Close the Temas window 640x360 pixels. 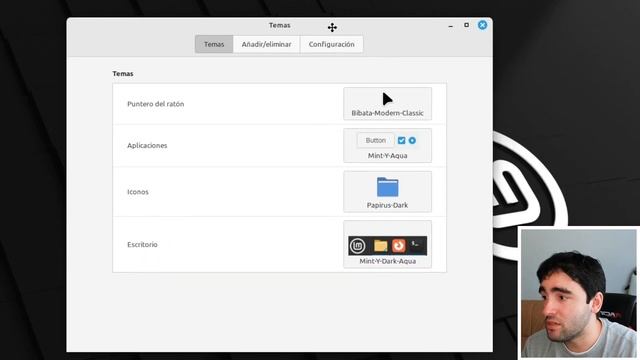pos(482,25)
